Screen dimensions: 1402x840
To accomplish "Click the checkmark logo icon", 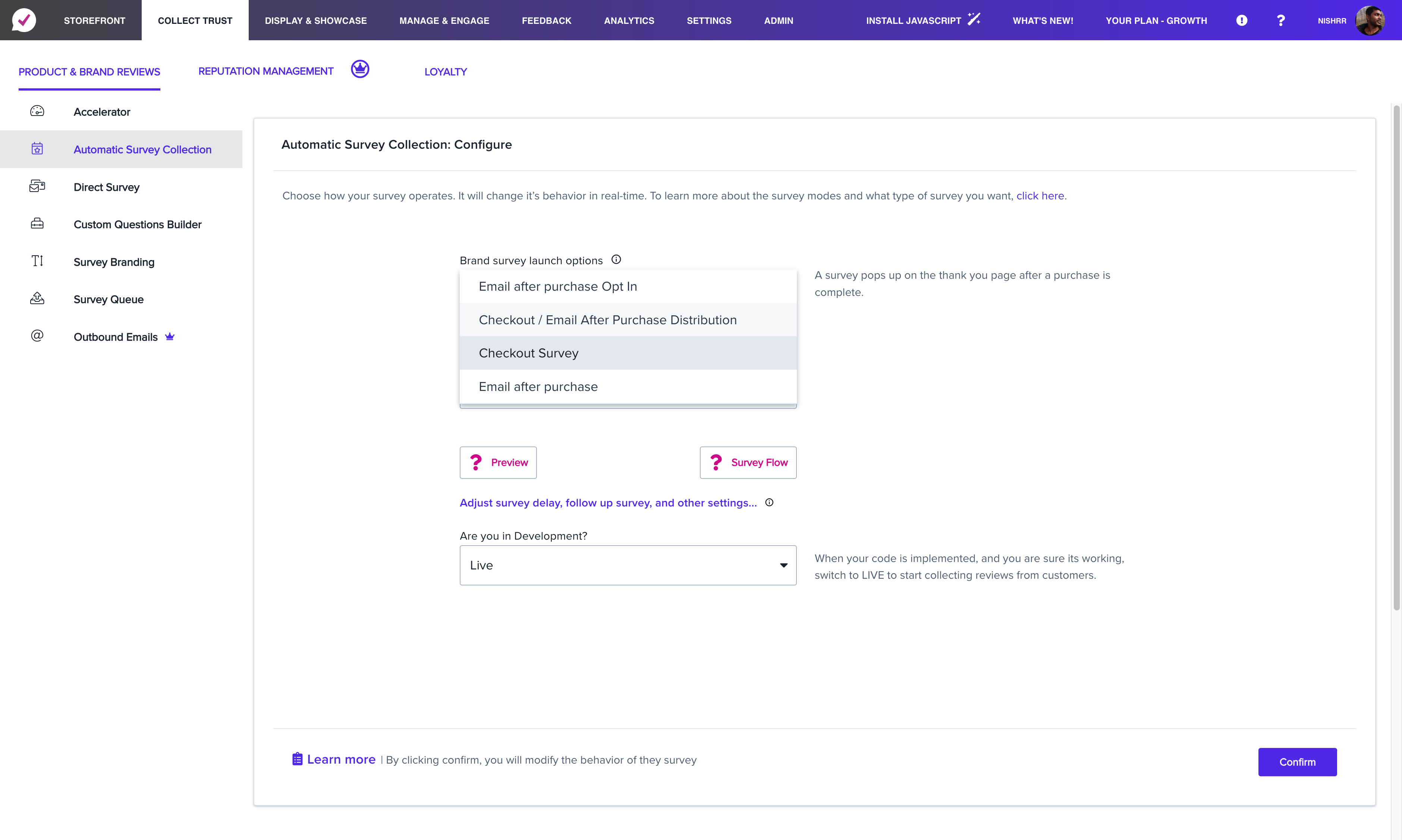I will (x=24, y=20).
